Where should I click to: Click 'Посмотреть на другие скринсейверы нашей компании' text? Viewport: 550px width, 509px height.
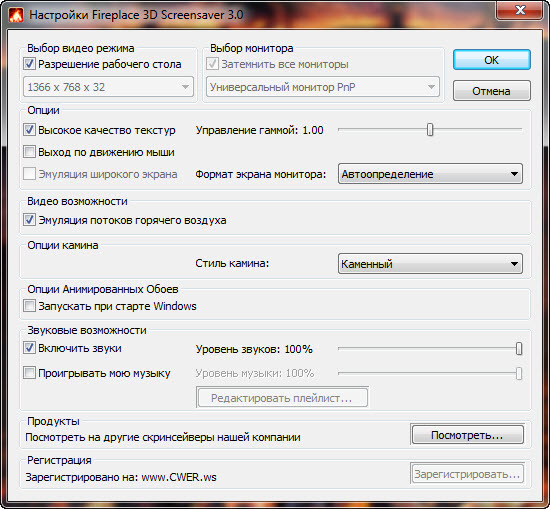tap(163, 437)
